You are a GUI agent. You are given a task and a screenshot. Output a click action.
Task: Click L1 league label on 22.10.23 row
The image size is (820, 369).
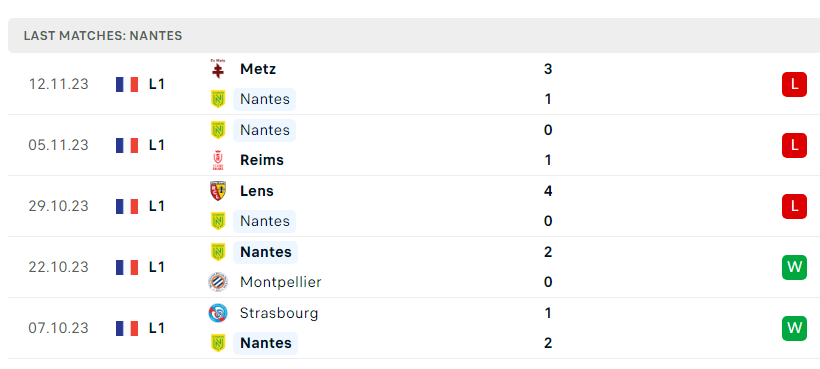point(157,267)
